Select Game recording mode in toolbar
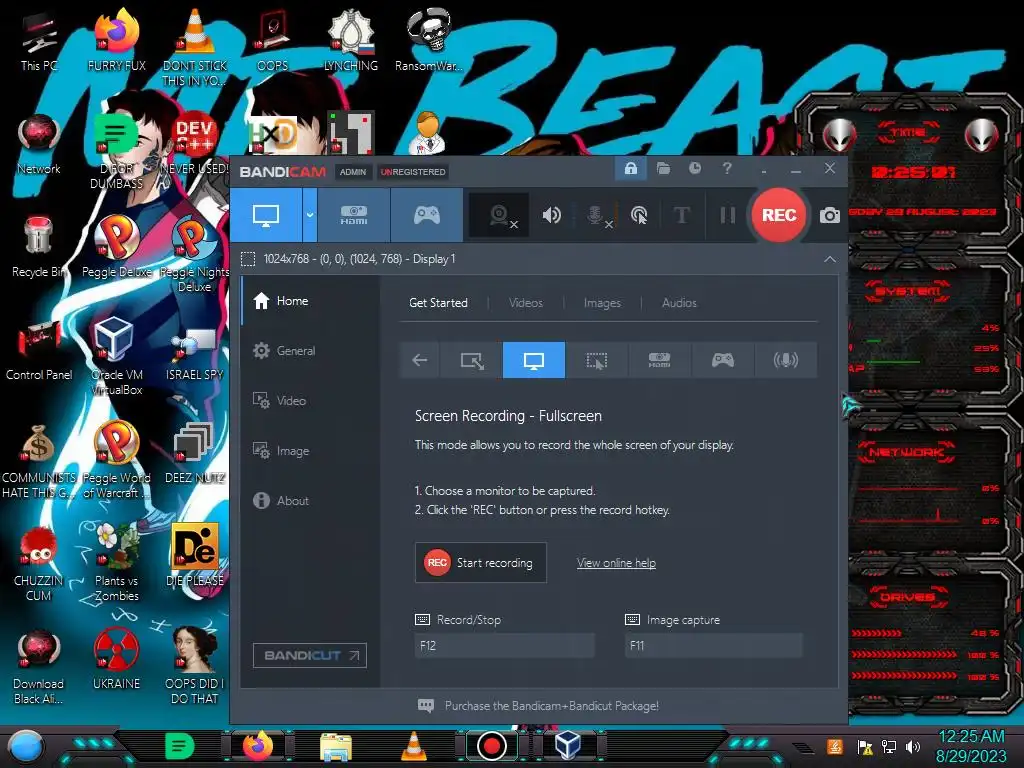 426,215
